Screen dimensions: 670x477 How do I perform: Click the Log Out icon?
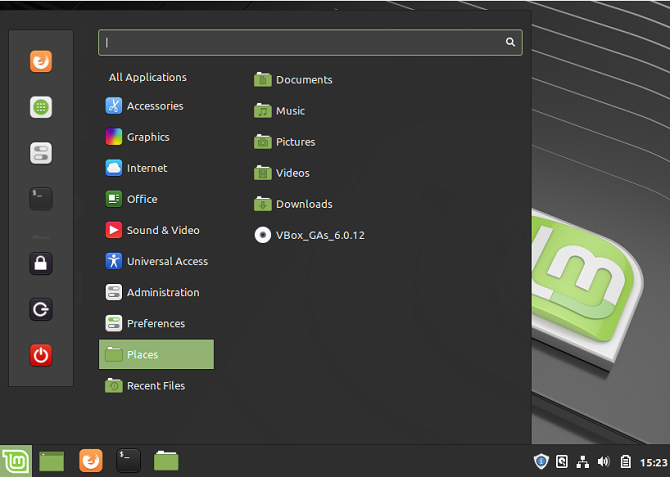tap(41, 309)
